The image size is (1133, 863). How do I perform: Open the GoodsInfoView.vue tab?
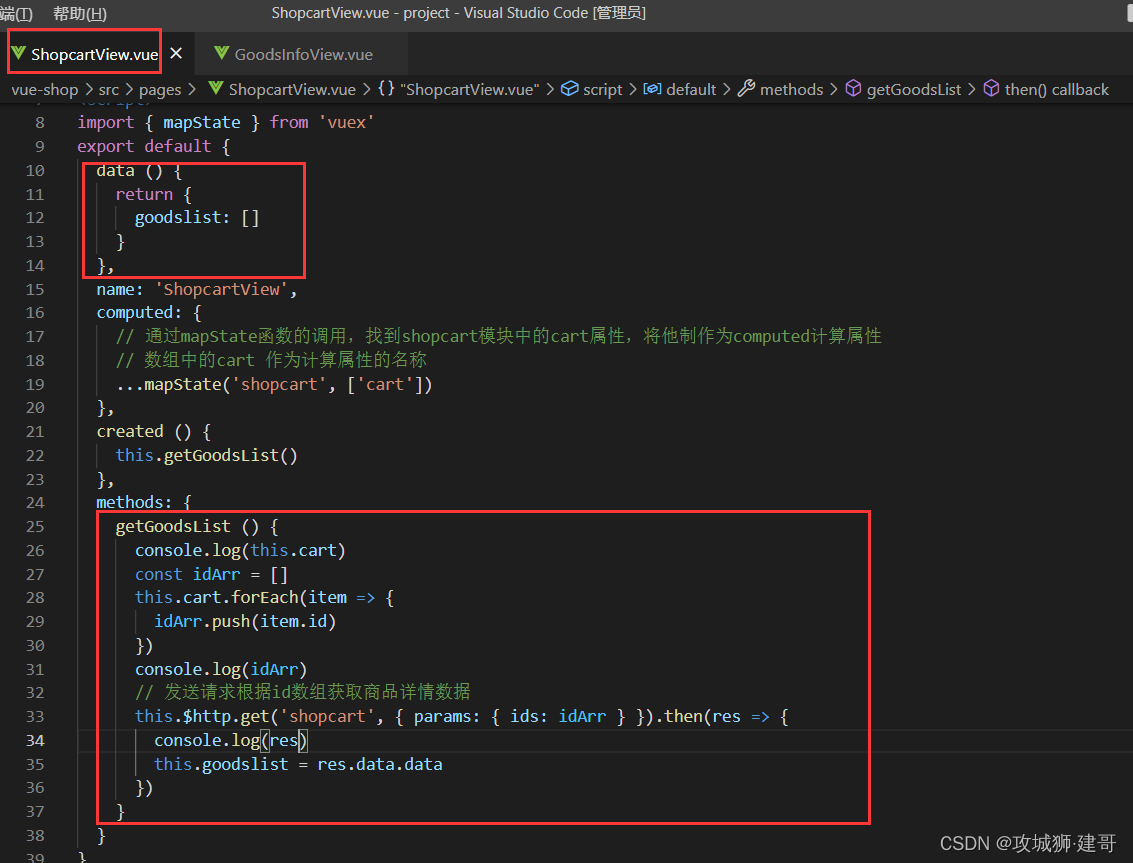pyautogui.click(x=303, y=54)
